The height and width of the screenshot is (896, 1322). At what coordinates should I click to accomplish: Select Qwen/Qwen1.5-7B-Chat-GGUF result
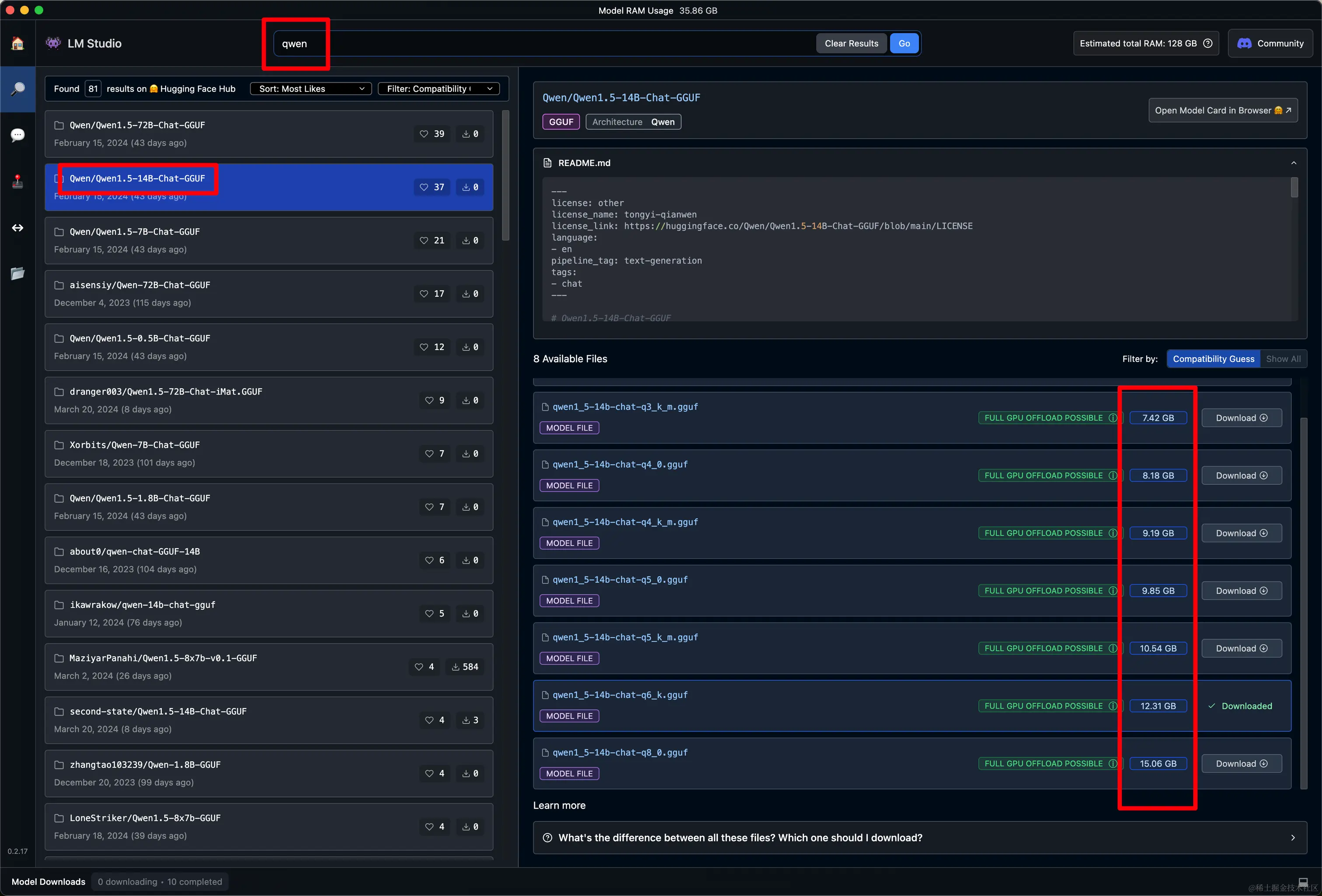tap(268, 241)
